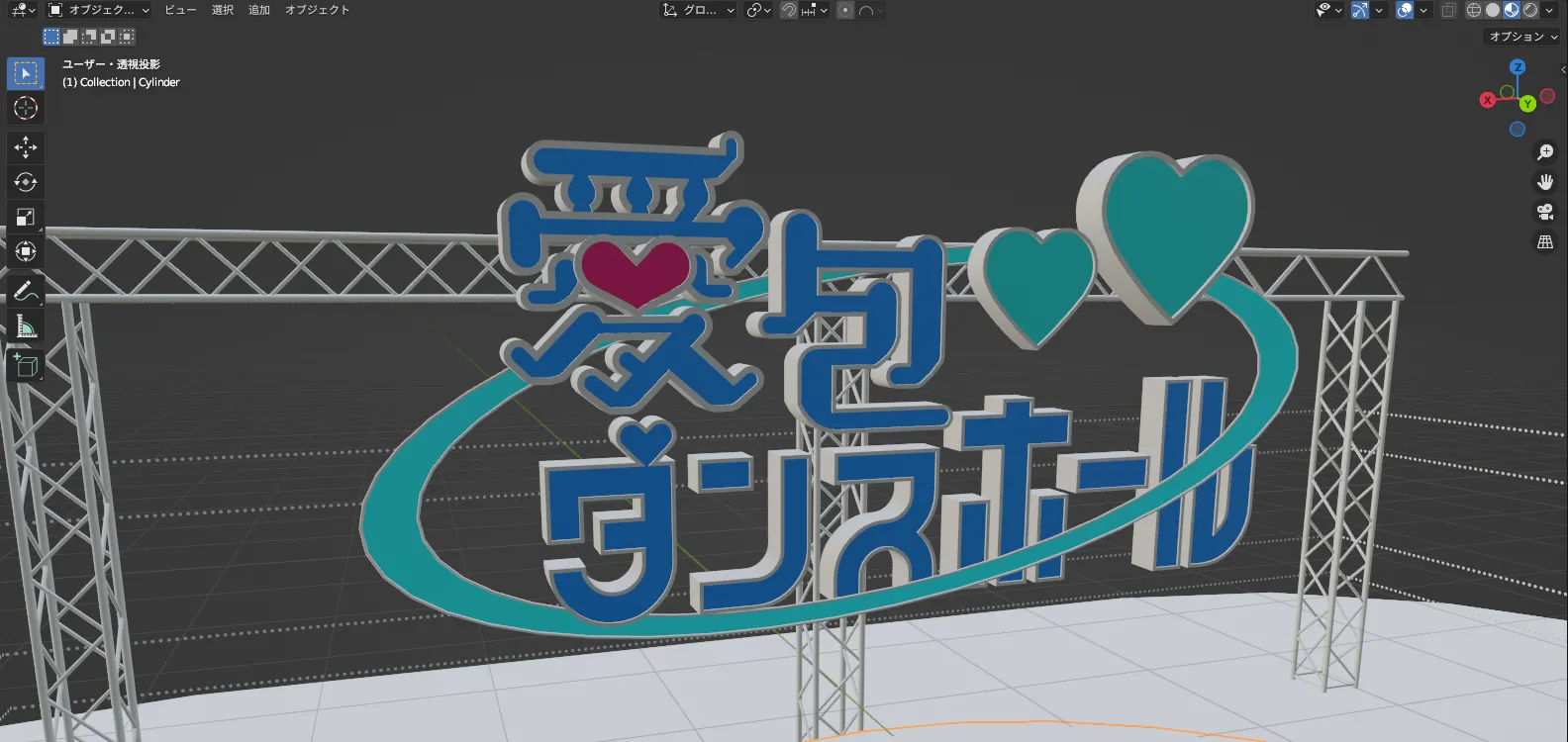Screen dimensions: 1568x742
Task: Open the オブジェクト menu
Action: [x=318, y=10]
